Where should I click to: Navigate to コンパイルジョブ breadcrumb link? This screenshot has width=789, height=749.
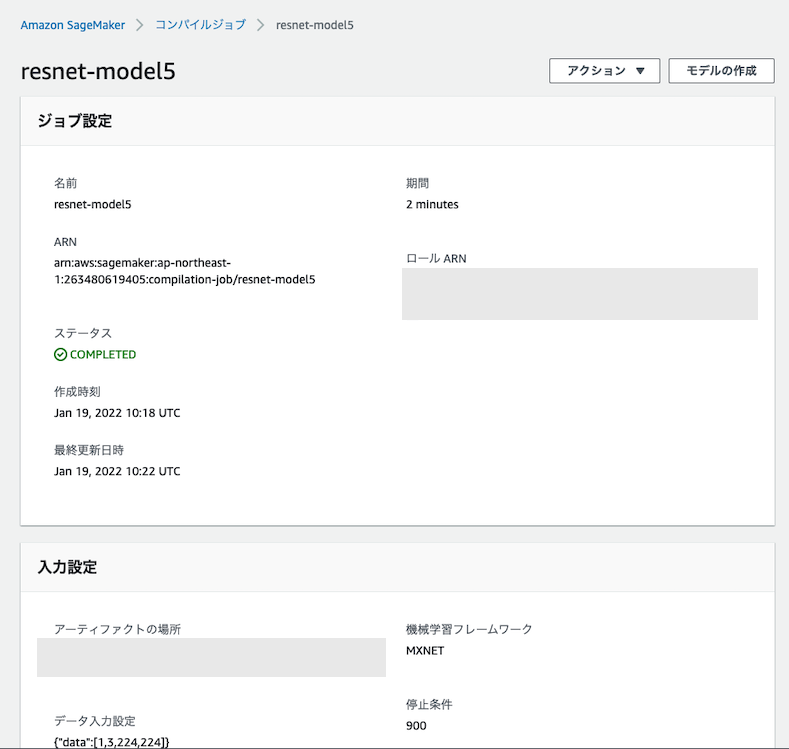[200, 25]
